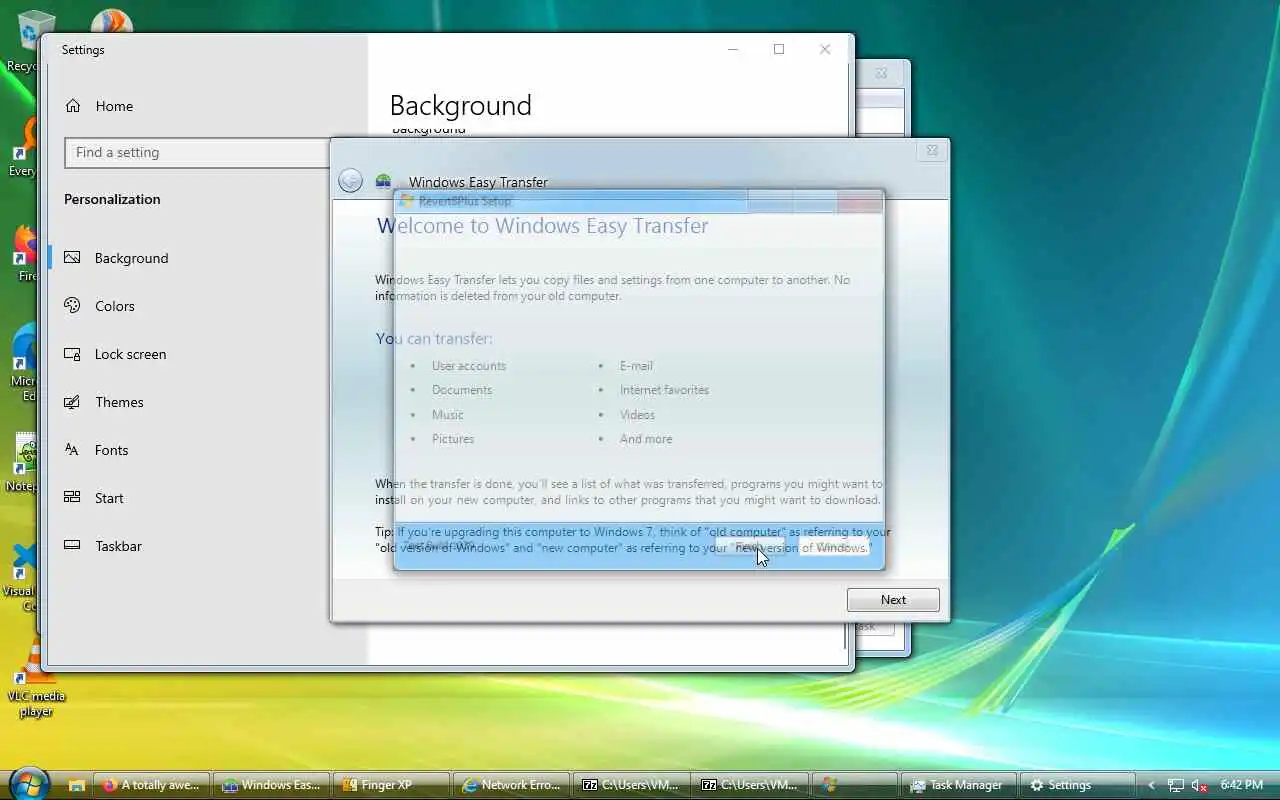Close the Settings window
The height and width of the screenshot is (800, 1280).
click(825, 49)
